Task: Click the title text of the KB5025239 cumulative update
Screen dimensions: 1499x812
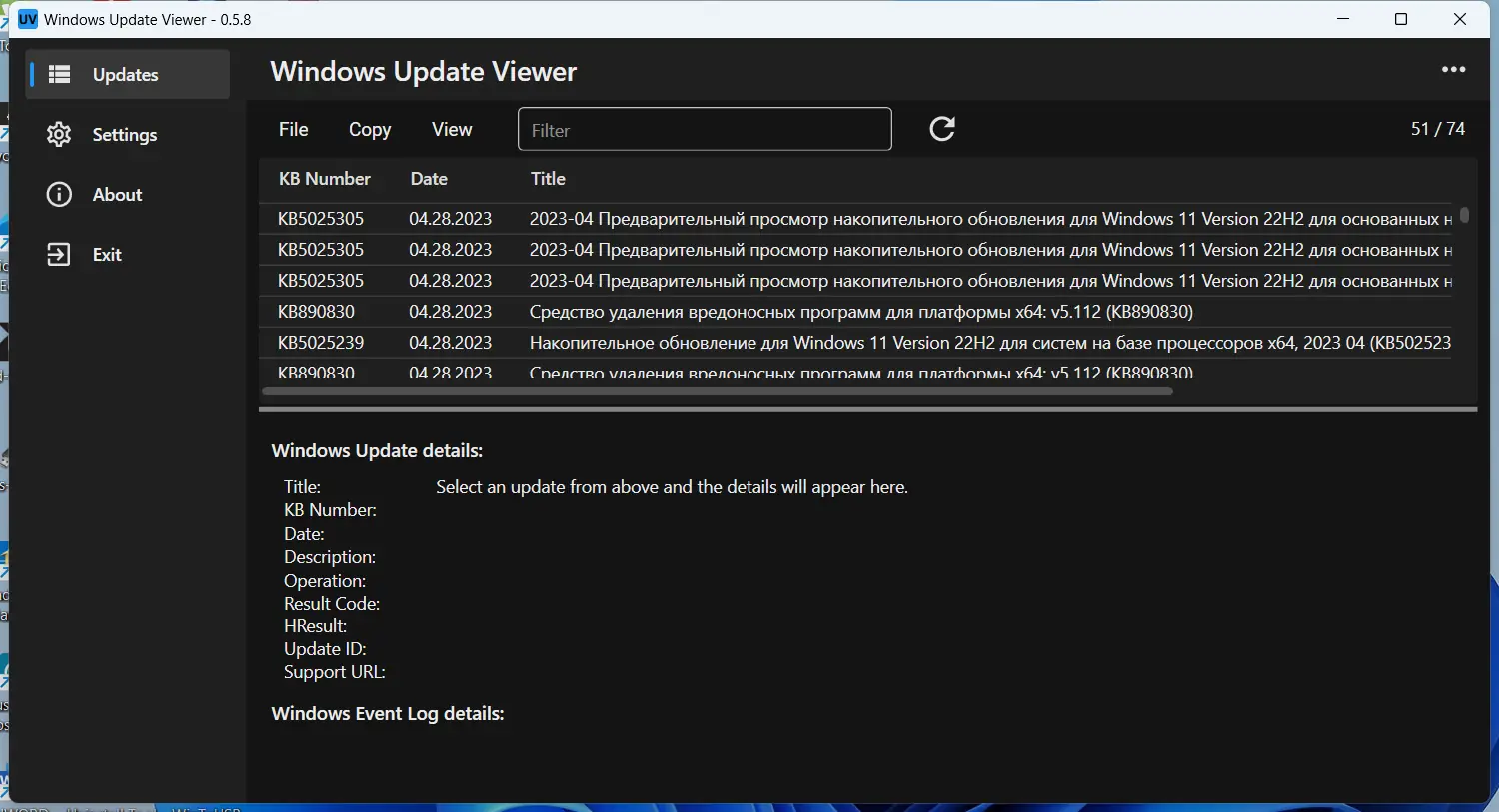Action: pyautogui.click(x=990, y=343)
